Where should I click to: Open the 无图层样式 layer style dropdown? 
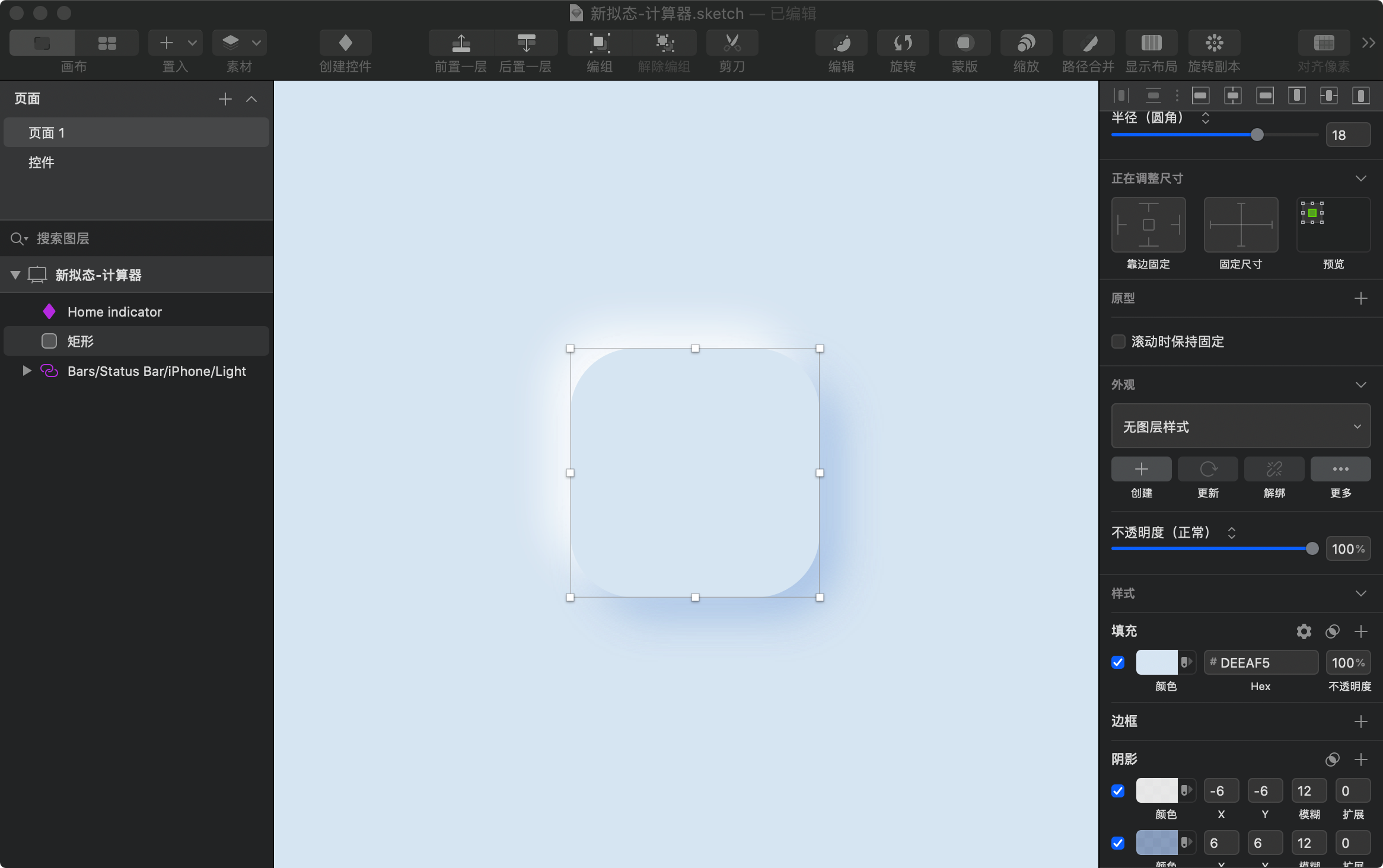point(1241,426)
